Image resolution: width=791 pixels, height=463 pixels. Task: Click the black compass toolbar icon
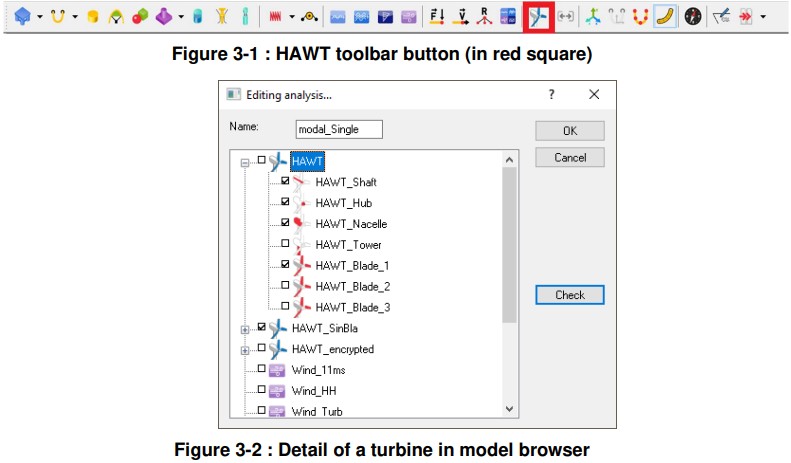pos(691,17)
